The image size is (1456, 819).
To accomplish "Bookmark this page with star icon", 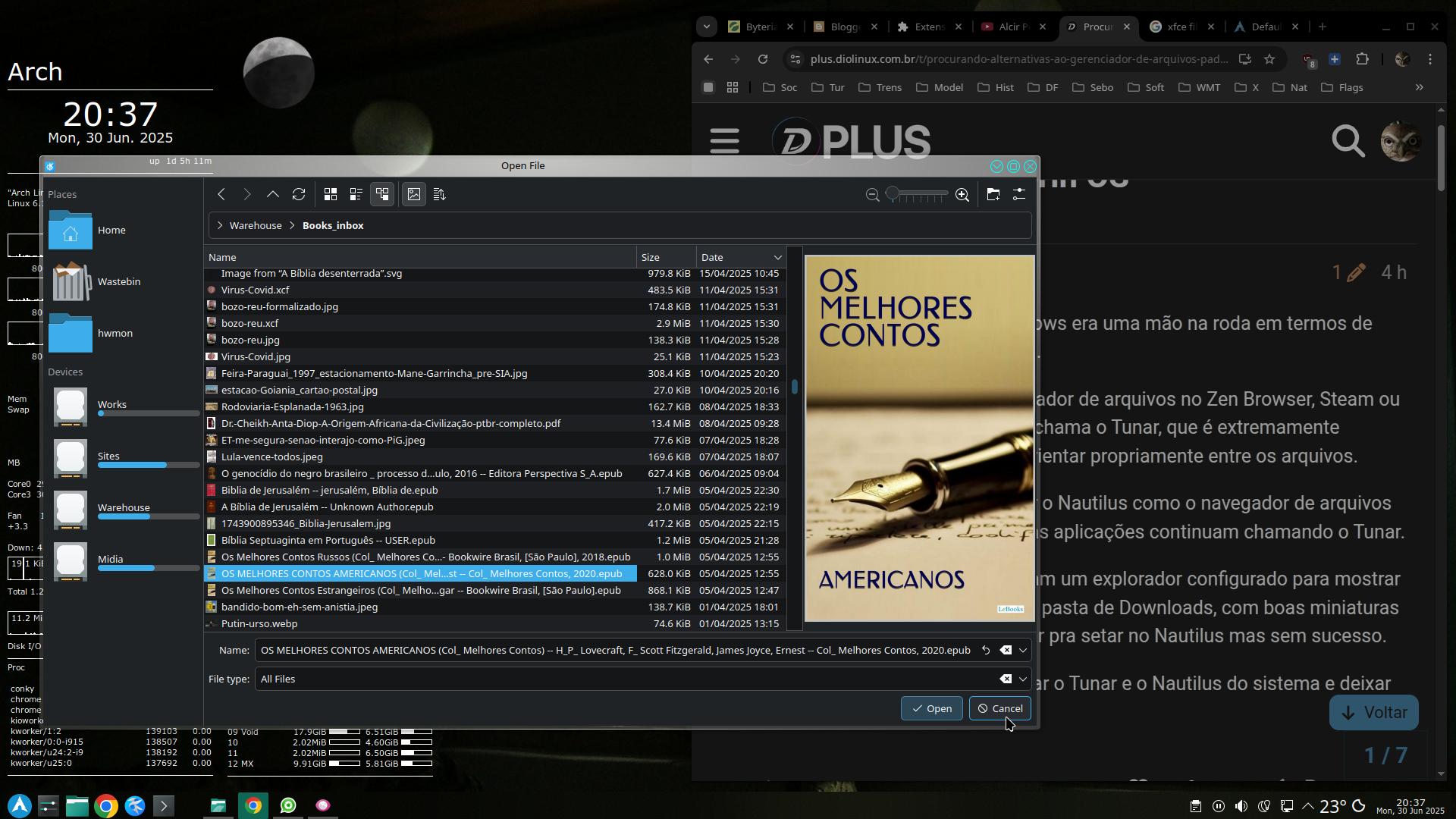I will (1269, 59).
